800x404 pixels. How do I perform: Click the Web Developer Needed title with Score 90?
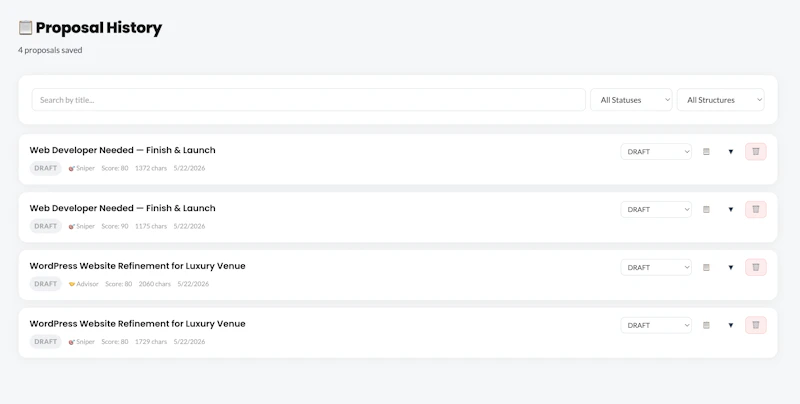click(x=122, y=208)
